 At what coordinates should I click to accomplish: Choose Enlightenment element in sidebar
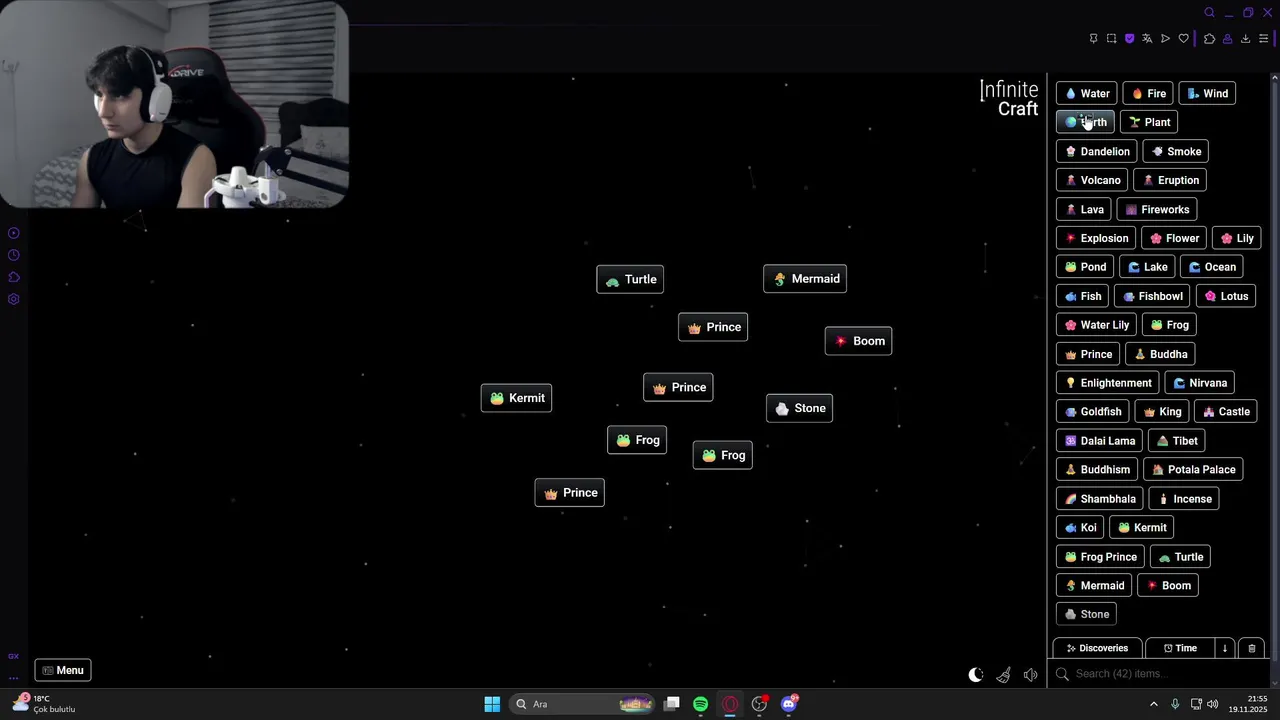coord(1108,383)
